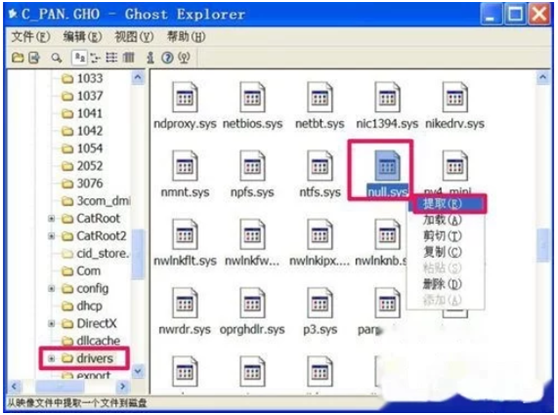
Task: Switch to list view toolbar button
Action: coord(111,58)
